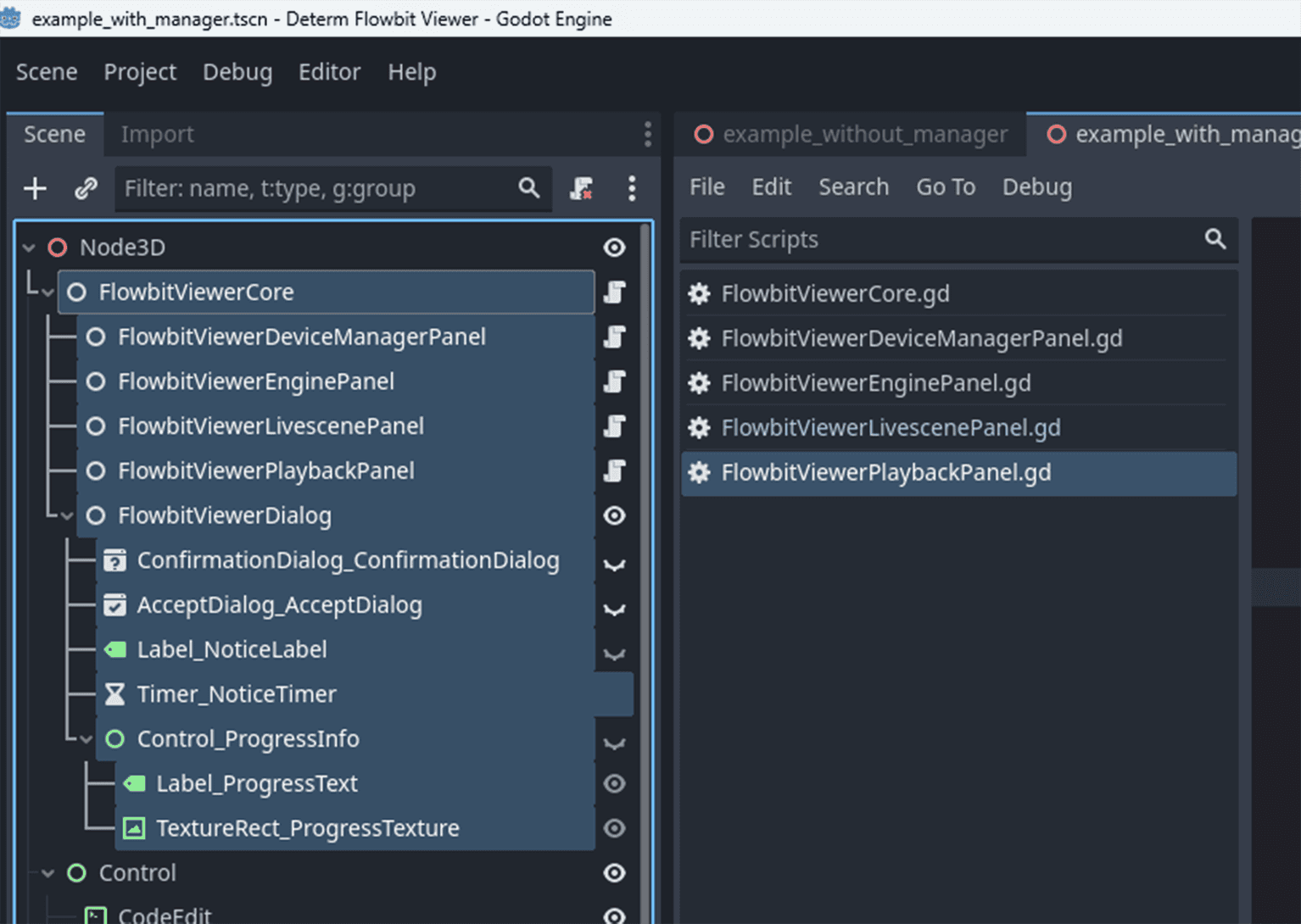Collapse the FlowbitViewerCore node children
This screenshot has width=1301, height=924.
(x=47, y=292)
